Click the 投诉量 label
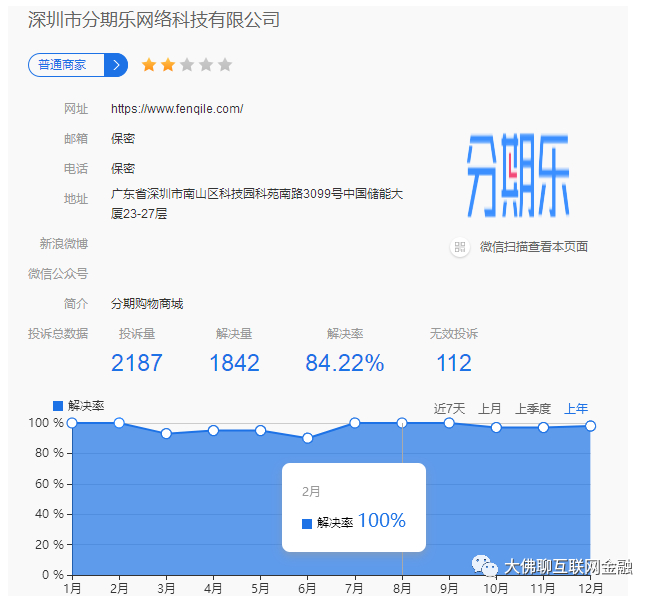 click(x=137, y=334)
